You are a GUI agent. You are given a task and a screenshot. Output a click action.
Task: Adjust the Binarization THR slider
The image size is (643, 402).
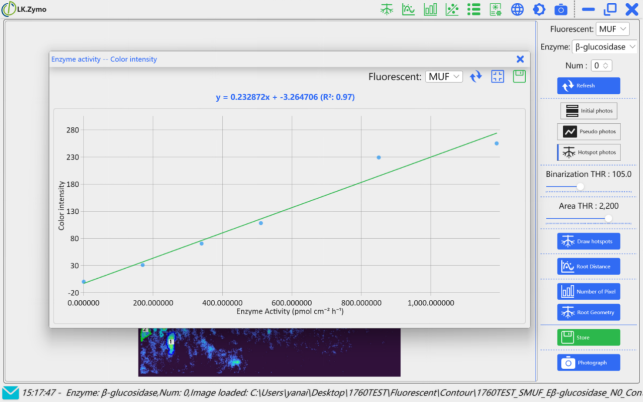[x=580, y=186]
